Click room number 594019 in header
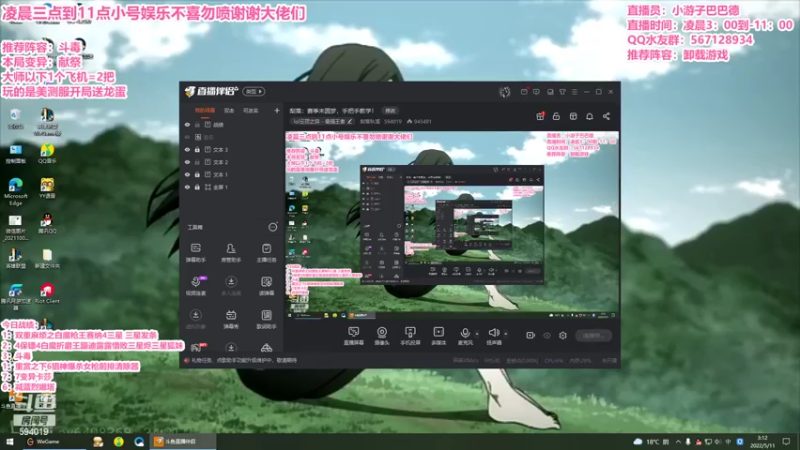This screenshot has width=800, height=450. tap(393, 121)
